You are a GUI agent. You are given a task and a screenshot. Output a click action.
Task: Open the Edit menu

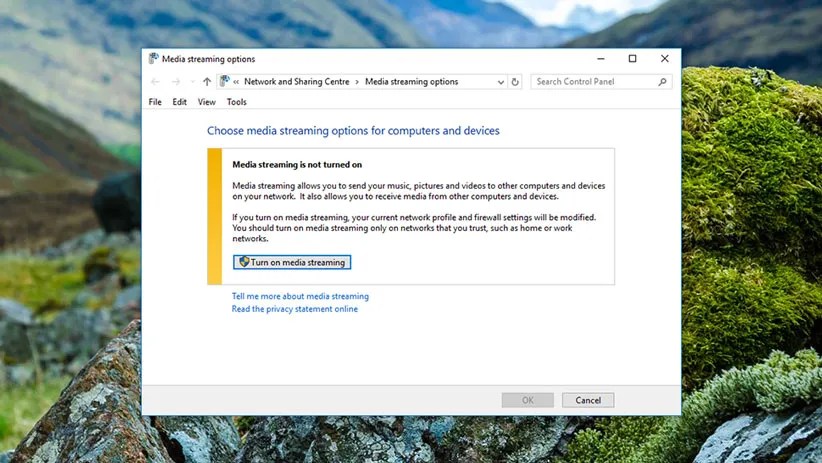pyautogui.click(x=180, y=102)
